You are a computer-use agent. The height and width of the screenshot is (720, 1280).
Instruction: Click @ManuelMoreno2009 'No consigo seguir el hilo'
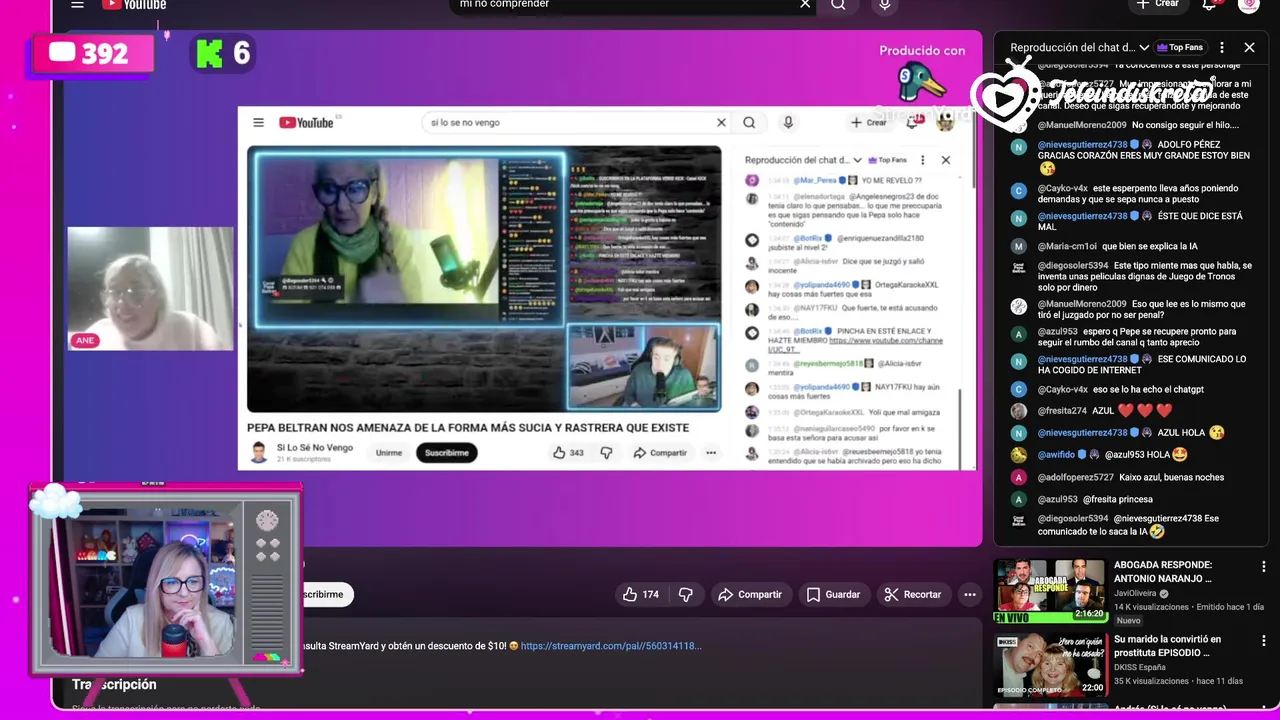tap(1138, 125)
